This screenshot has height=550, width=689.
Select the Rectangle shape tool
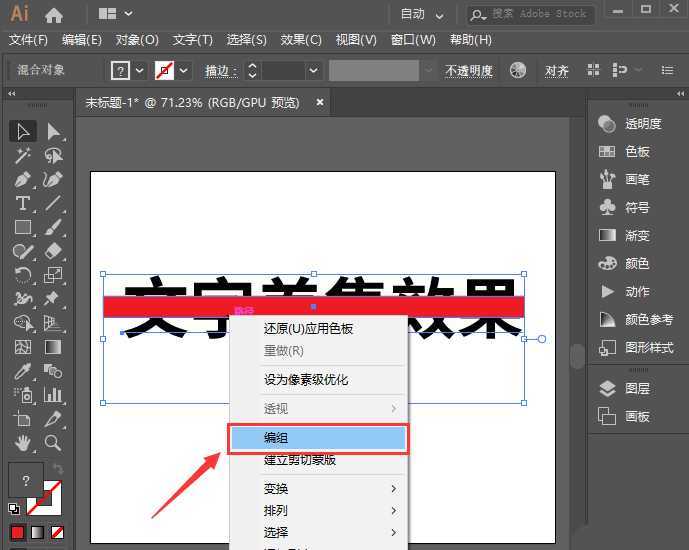pyautogui.click(x=23, y=227)
